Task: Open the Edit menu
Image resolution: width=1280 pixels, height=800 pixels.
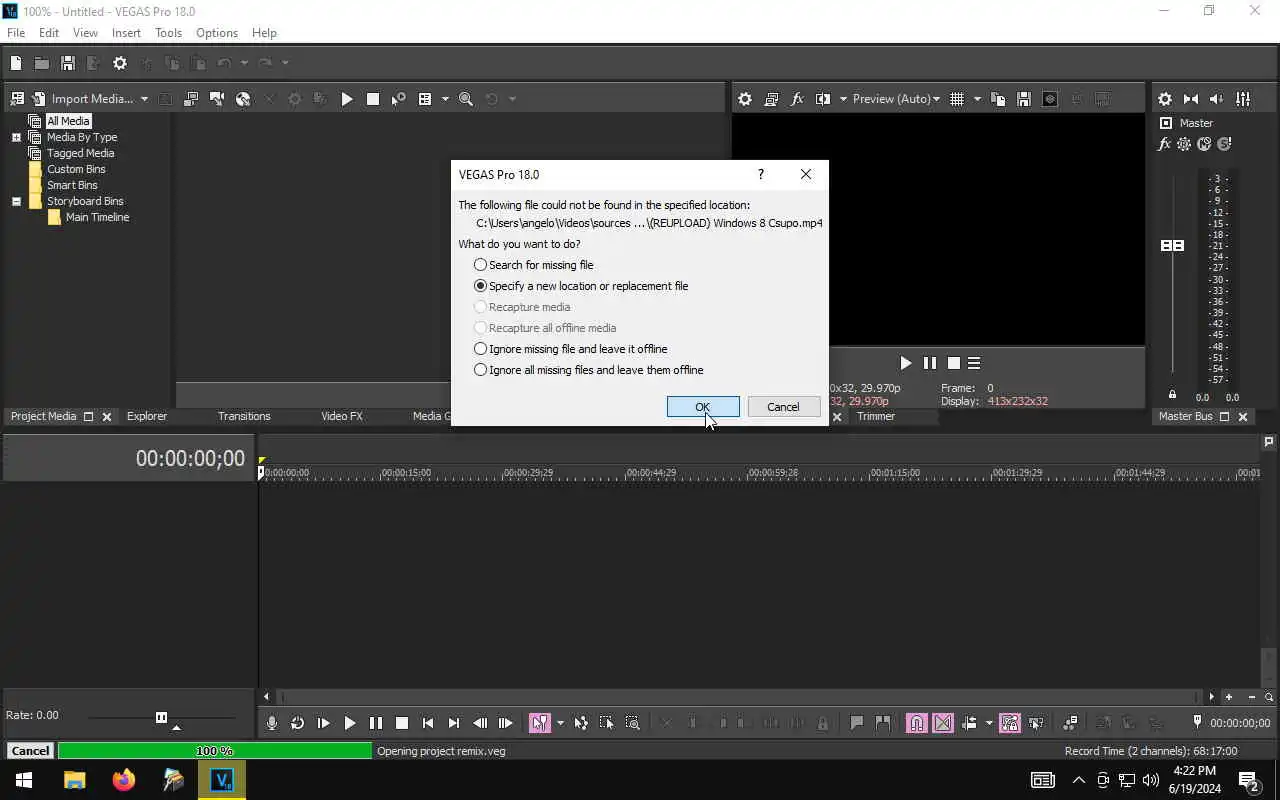Action: (x=49, y=33)
